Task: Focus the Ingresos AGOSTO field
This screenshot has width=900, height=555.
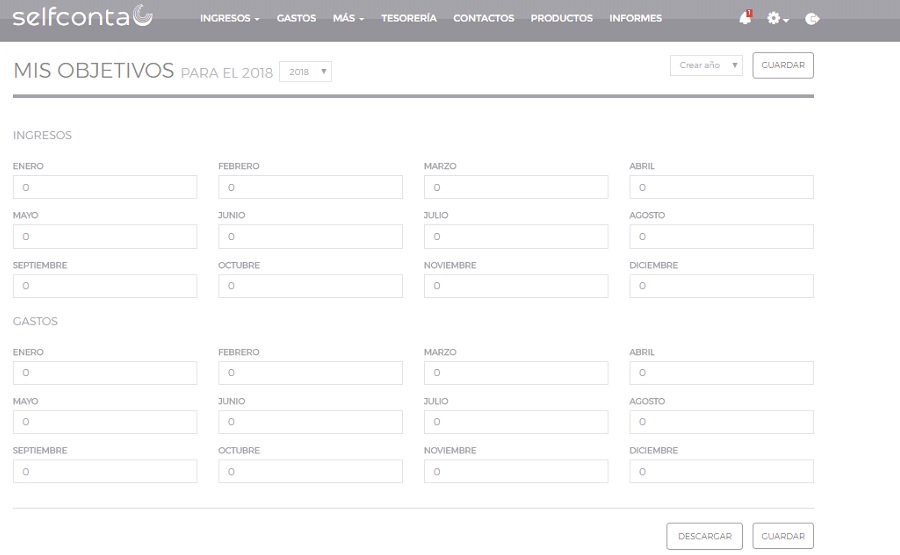Action: 721,236
